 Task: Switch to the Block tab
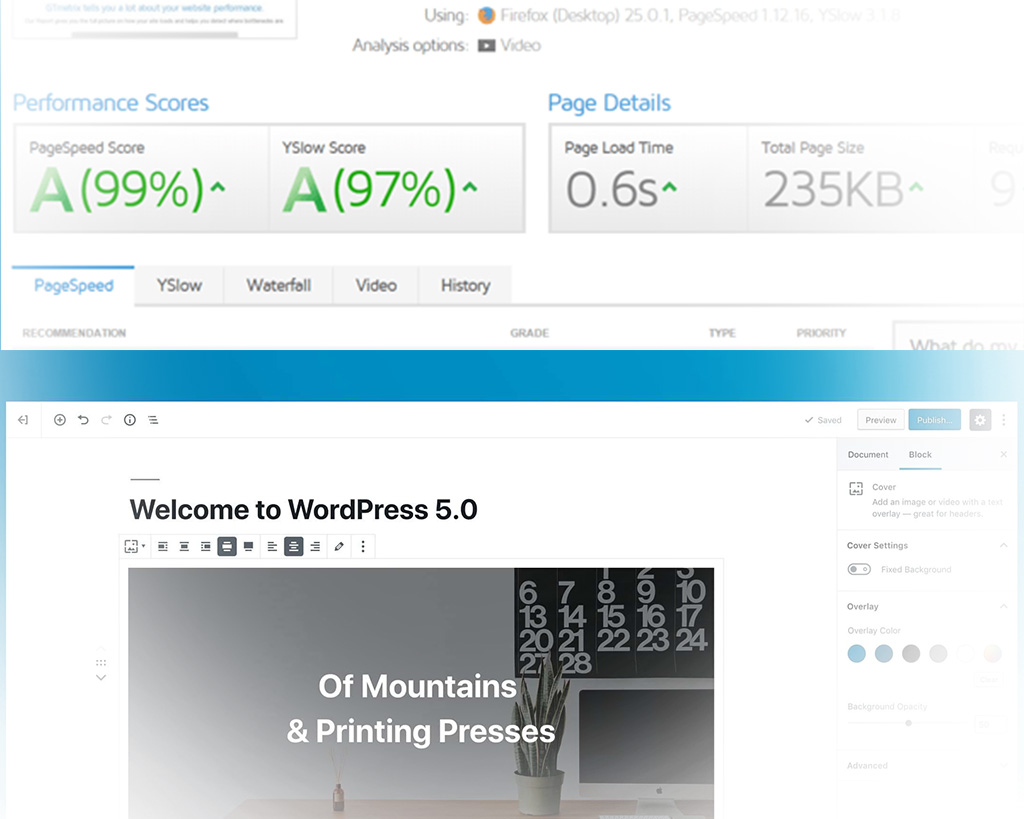pyautogui.click(x=920, y=455)
